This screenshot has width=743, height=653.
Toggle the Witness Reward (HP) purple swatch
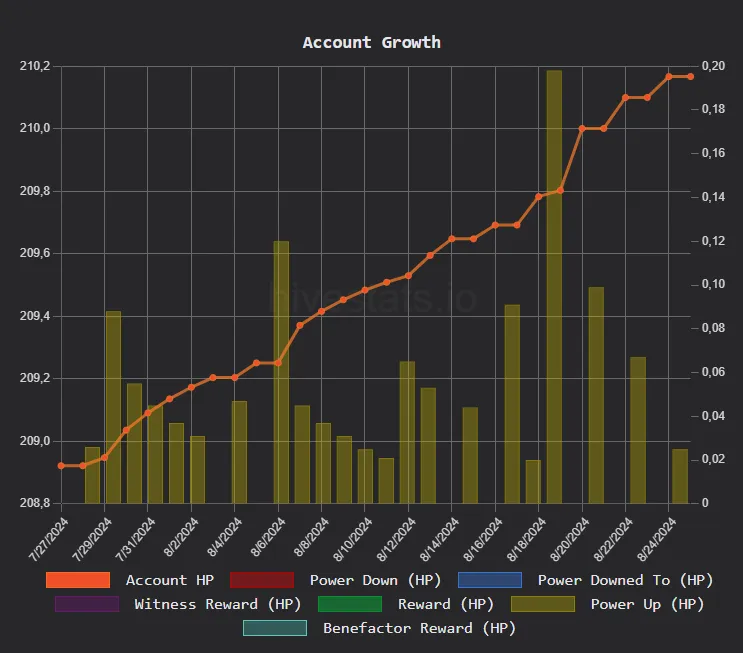[x=87, y=604]
